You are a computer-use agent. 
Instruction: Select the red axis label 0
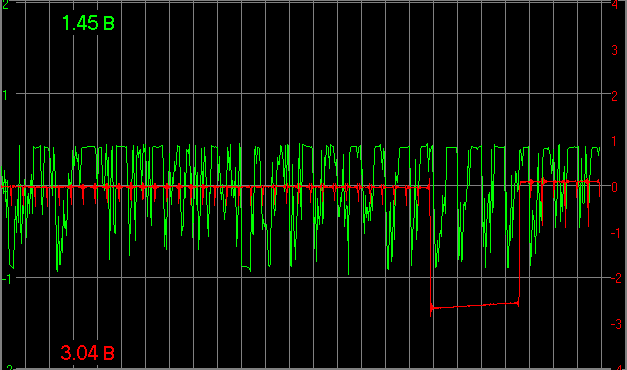coord(615,187)
